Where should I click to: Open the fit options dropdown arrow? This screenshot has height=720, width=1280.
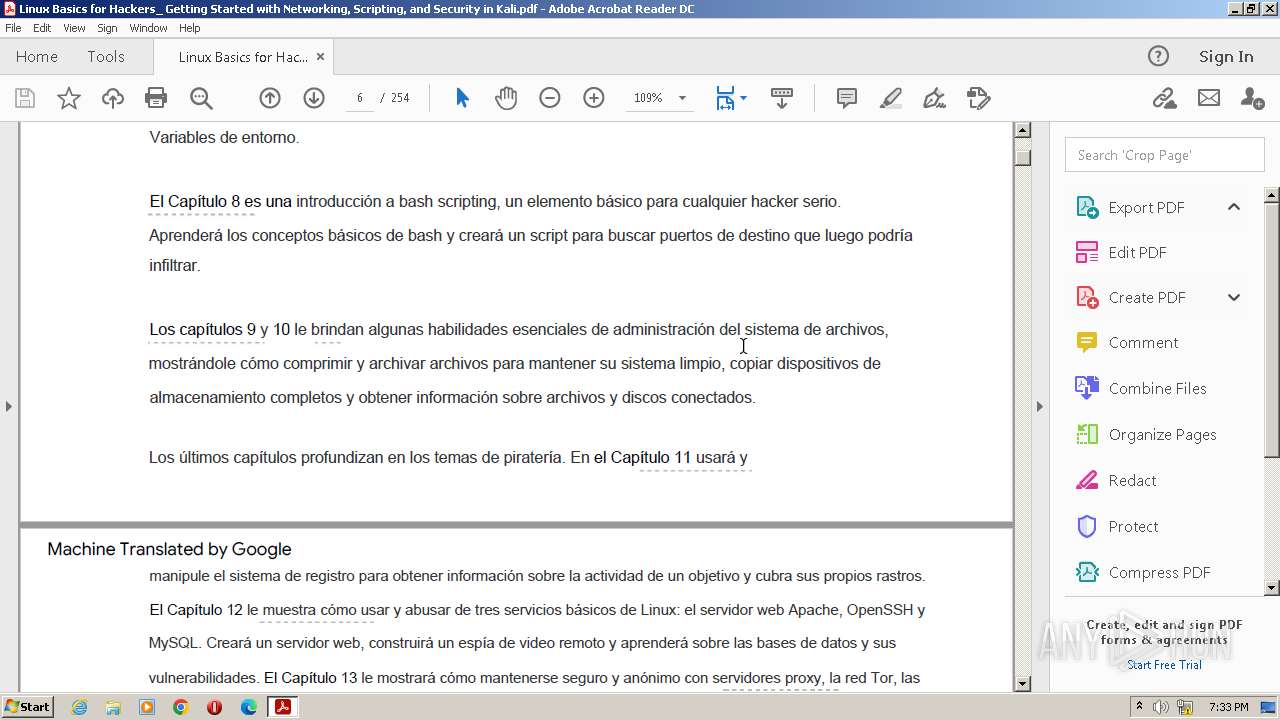pyautogui.click(x=743, y=98)
